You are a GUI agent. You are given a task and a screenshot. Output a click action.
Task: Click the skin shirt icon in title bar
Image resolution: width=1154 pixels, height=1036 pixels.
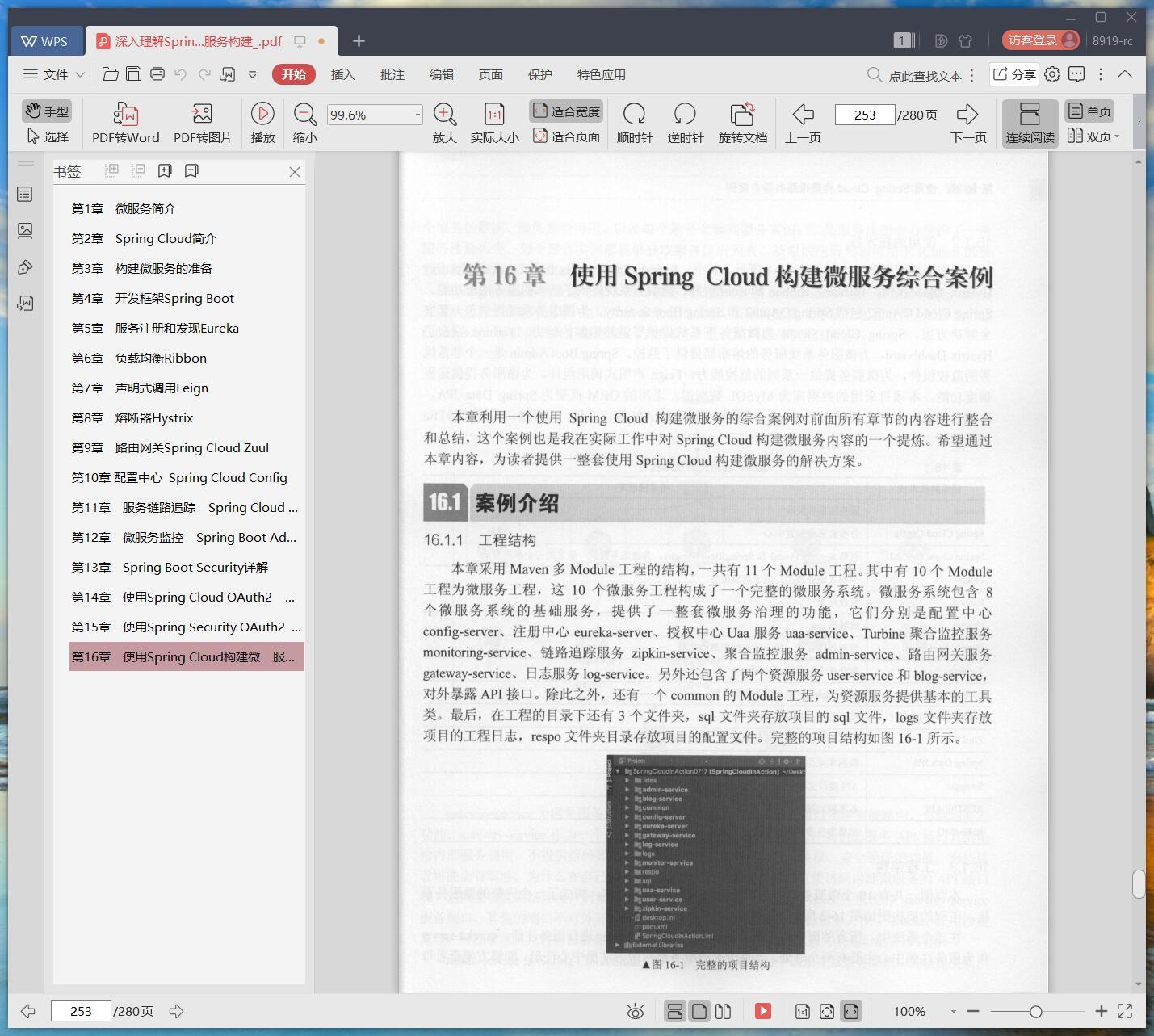(965, 40)
